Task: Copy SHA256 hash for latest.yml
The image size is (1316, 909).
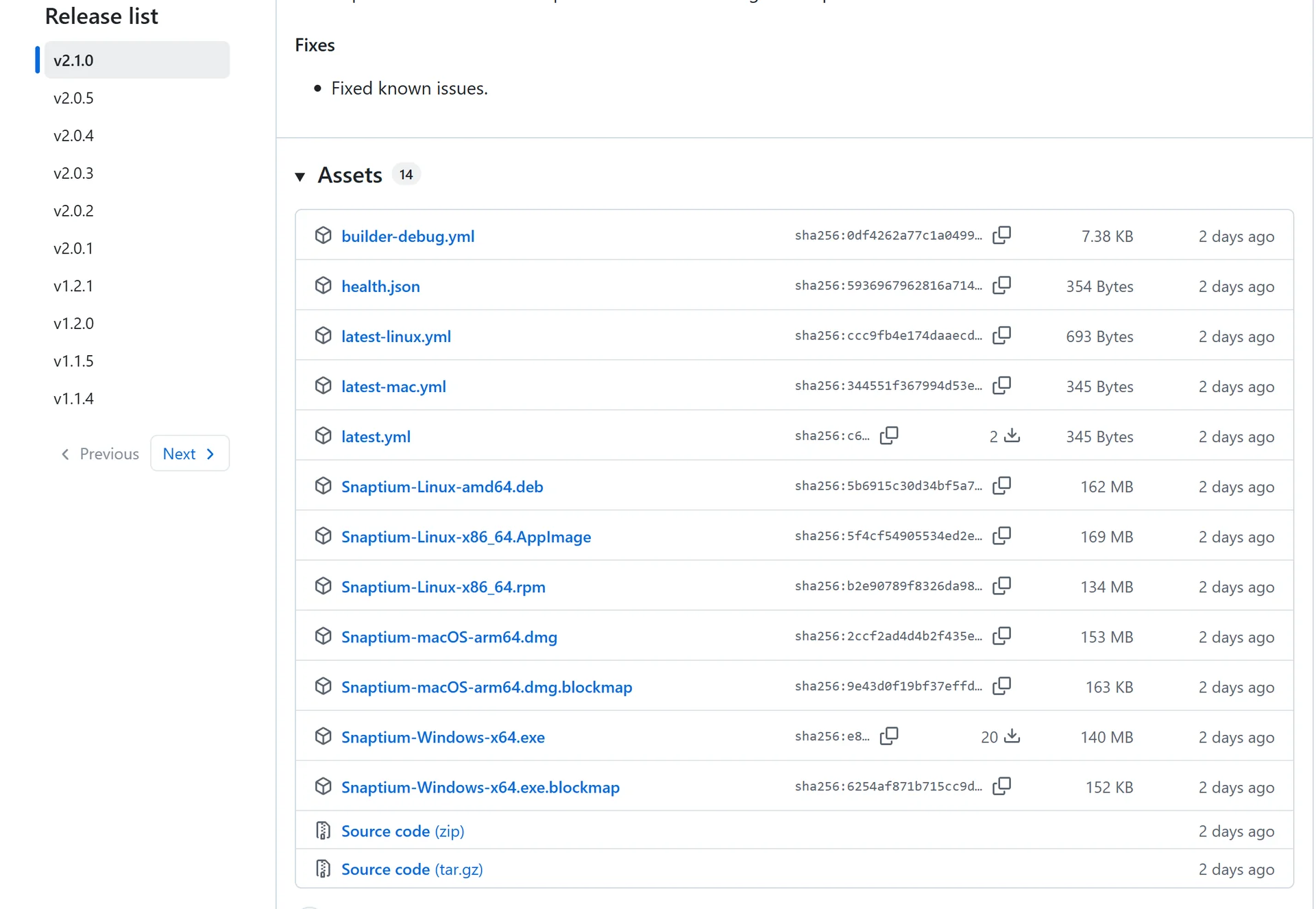Action: point(889,435)
